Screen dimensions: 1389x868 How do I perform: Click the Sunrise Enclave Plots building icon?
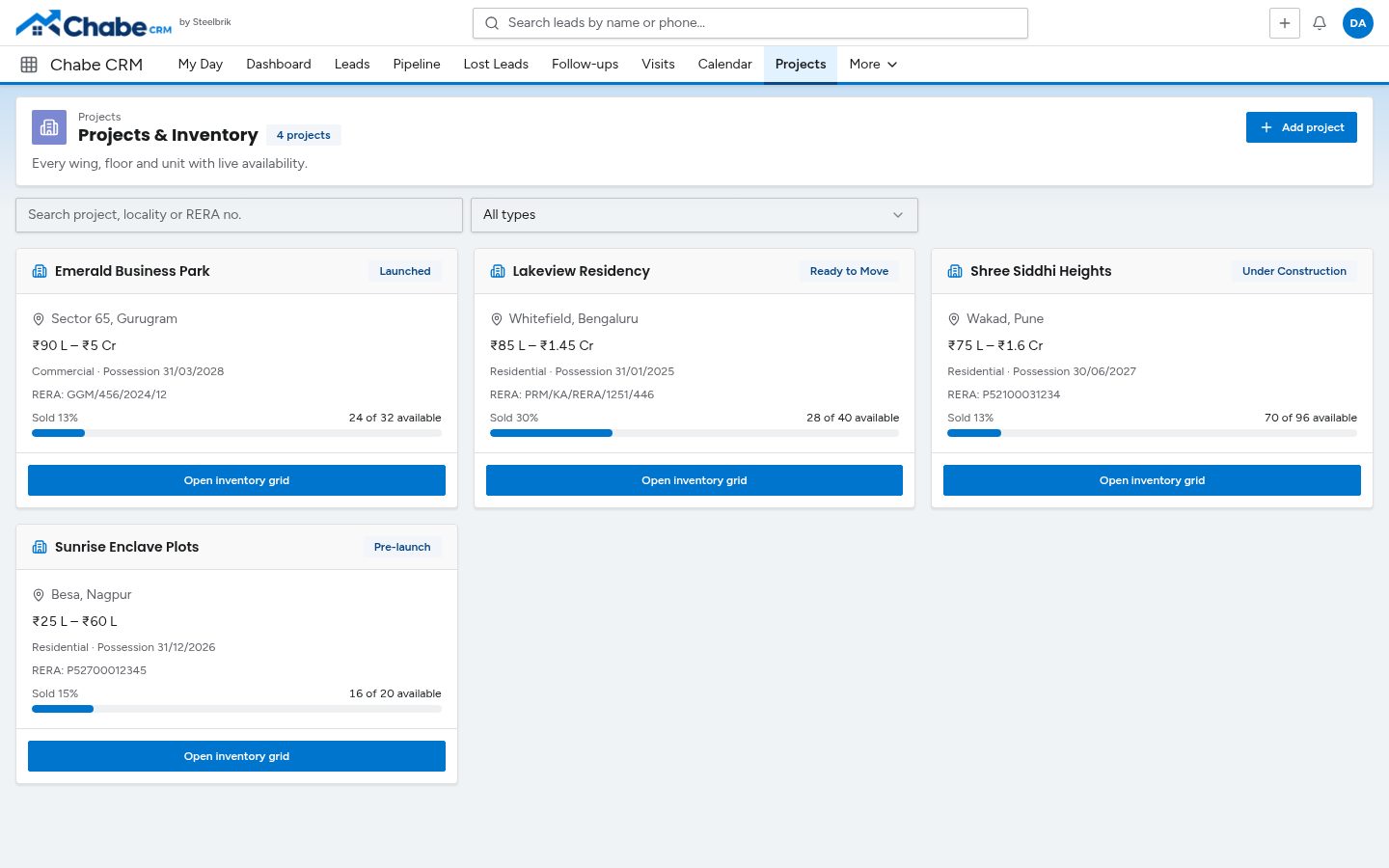(40, 547)
